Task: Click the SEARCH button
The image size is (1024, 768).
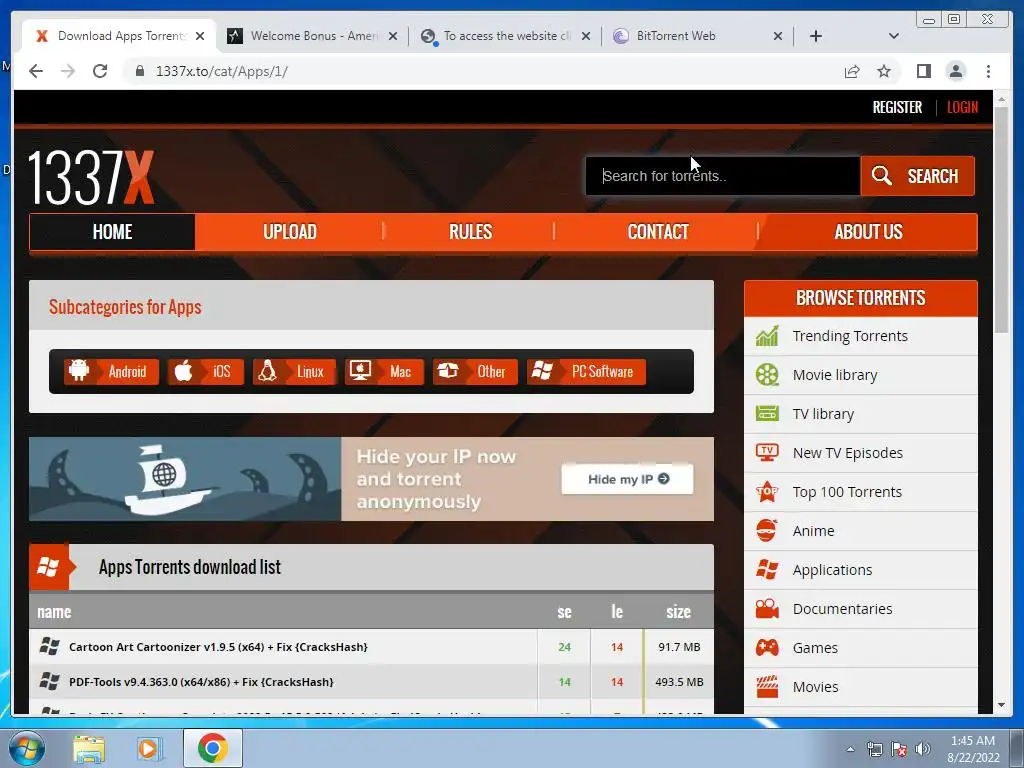Action: 918,176
